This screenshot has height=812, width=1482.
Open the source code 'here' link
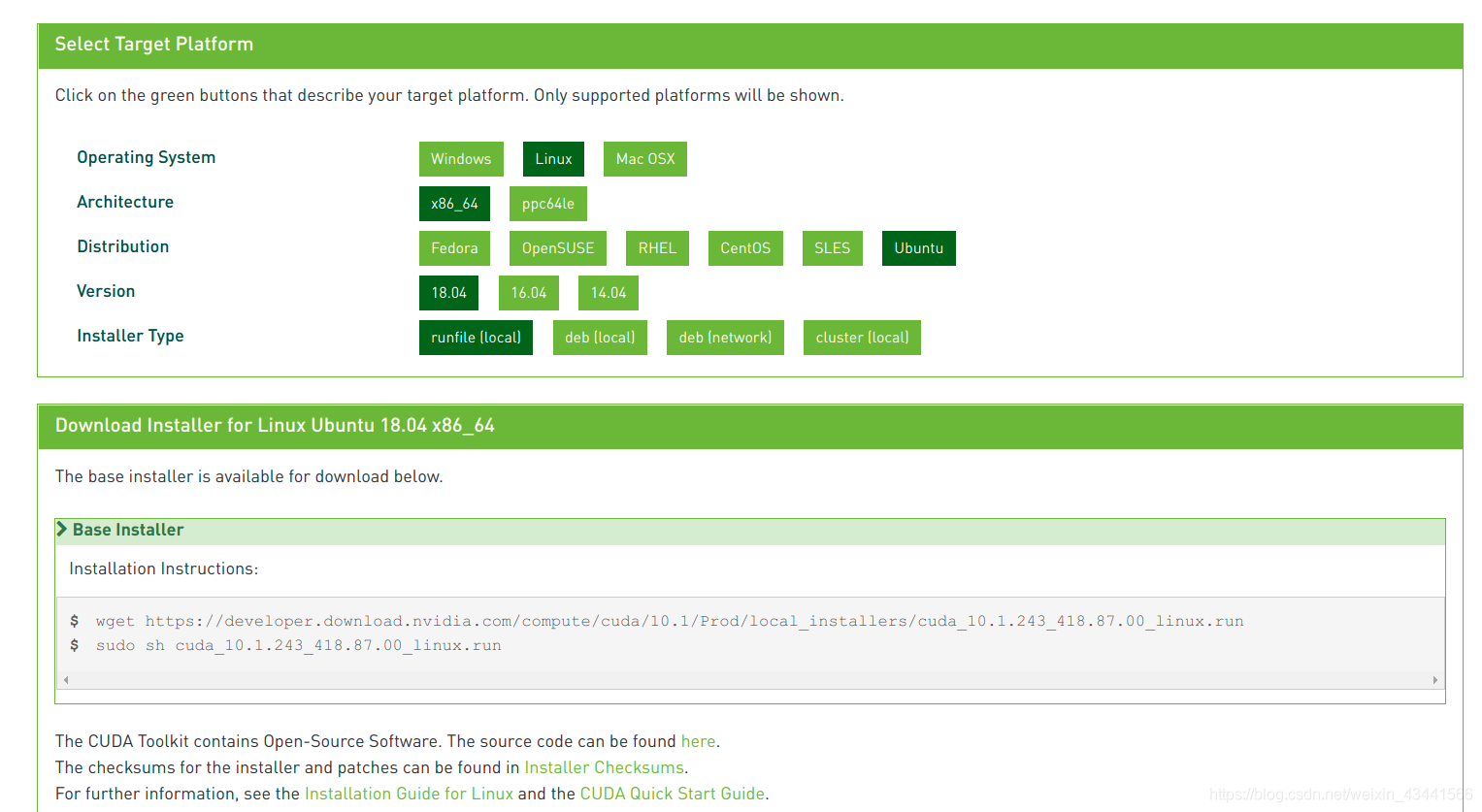[x=698, y=741]
